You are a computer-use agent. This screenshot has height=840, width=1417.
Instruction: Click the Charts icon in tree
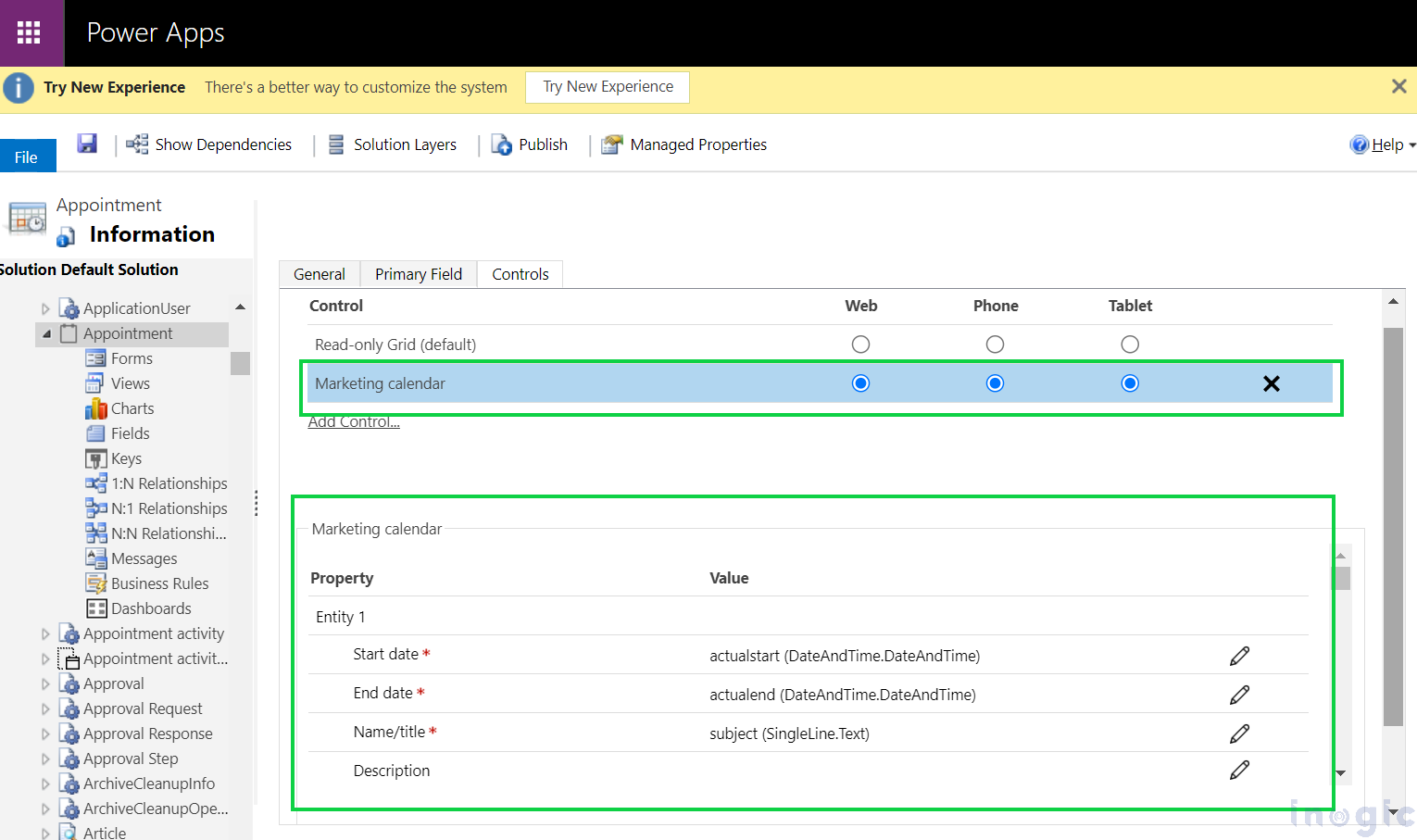pyautogui.click(x=96, y=408)
